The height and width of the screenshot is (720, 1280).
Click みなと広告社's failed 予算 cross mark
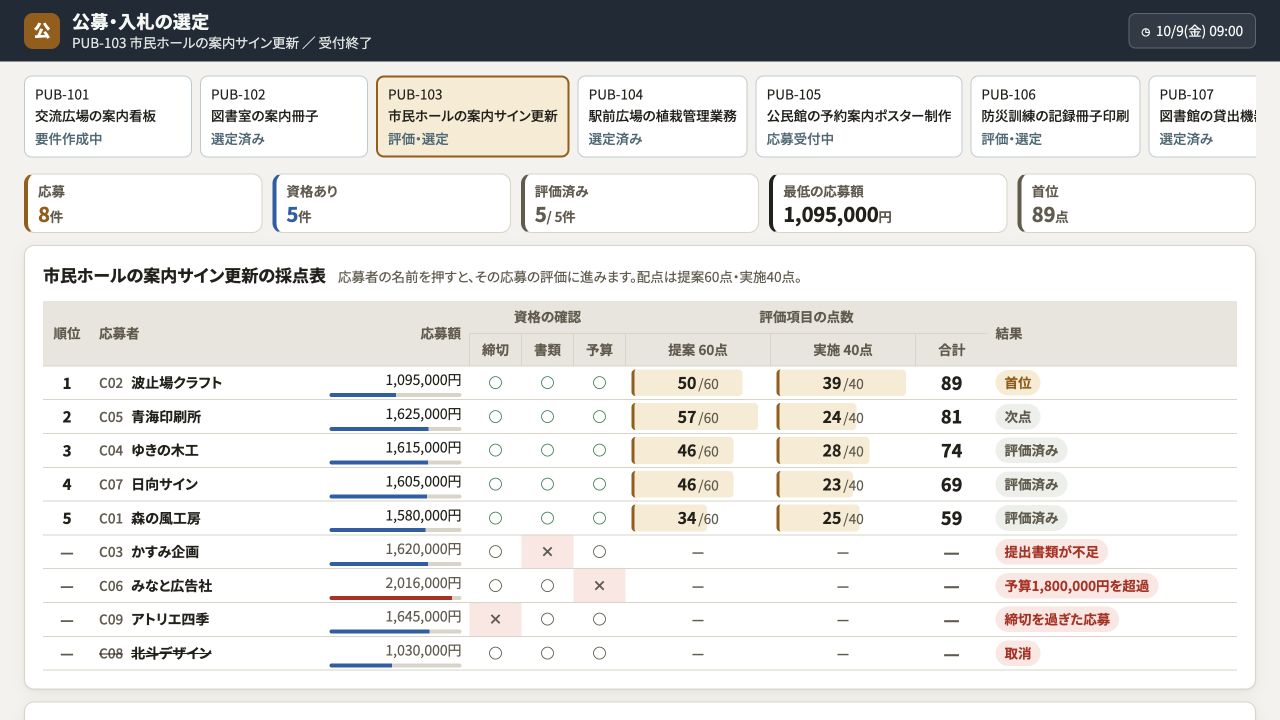[x=599, y=586]
